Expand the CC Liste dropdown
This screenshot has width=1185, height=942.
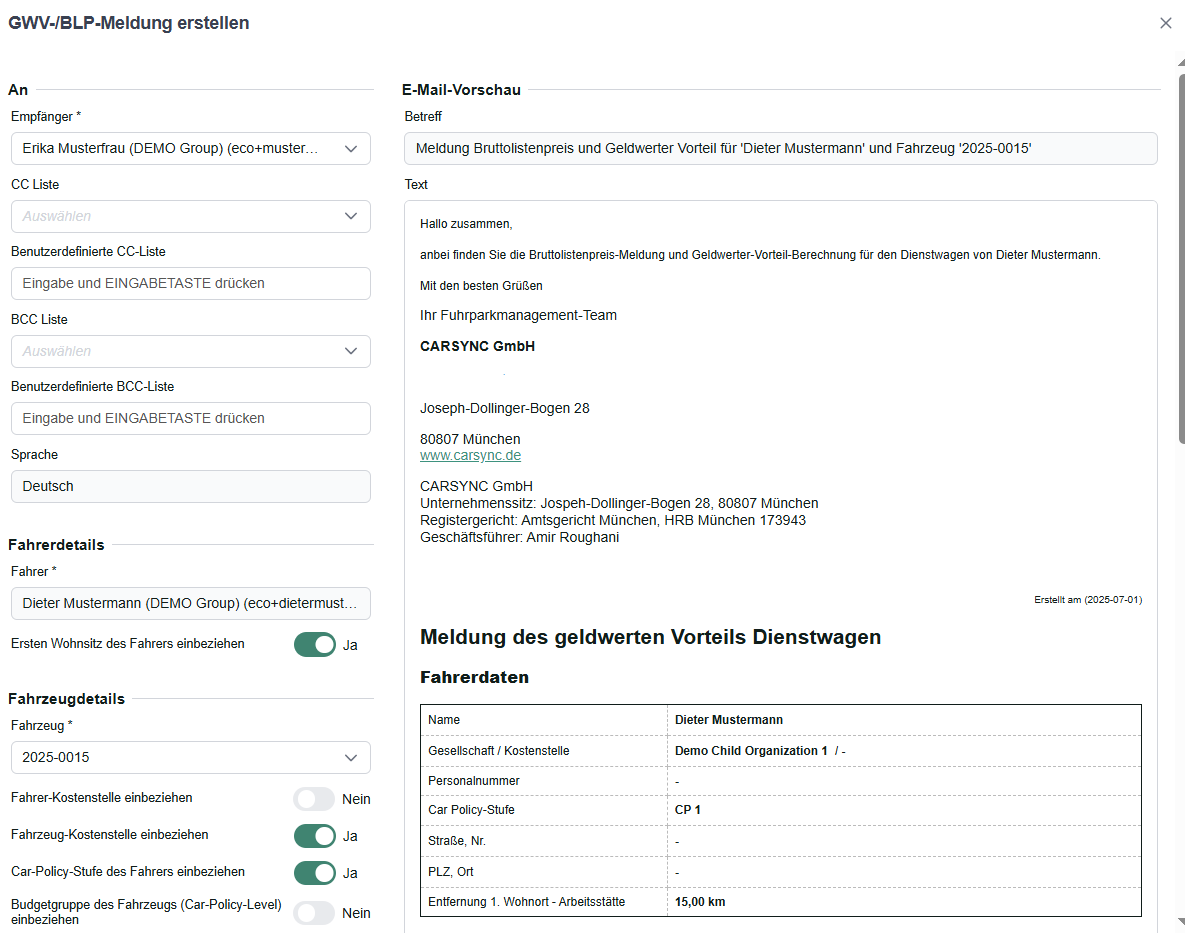click(x=190, y=216)
